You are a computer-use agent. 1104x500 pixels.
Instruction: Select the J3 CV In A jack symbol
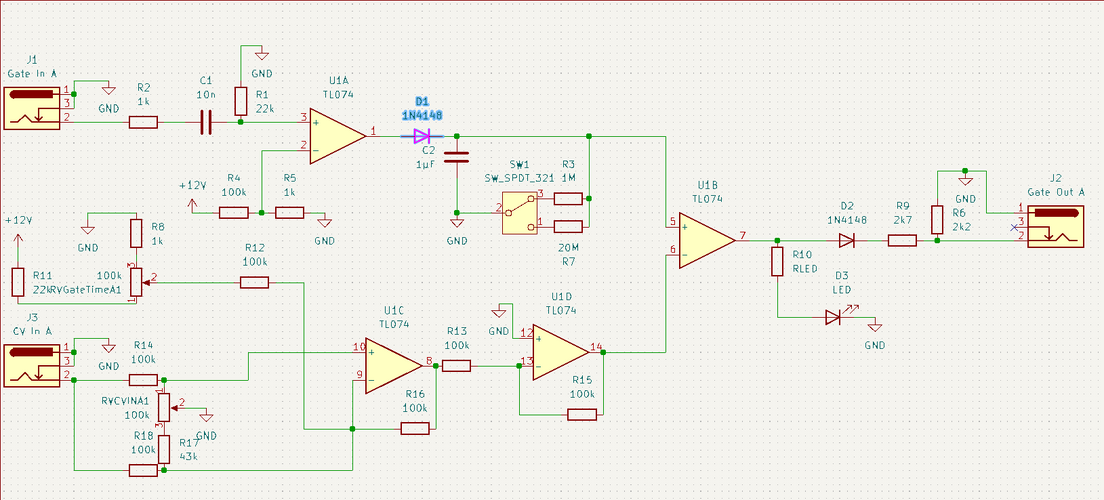point(33,365)
